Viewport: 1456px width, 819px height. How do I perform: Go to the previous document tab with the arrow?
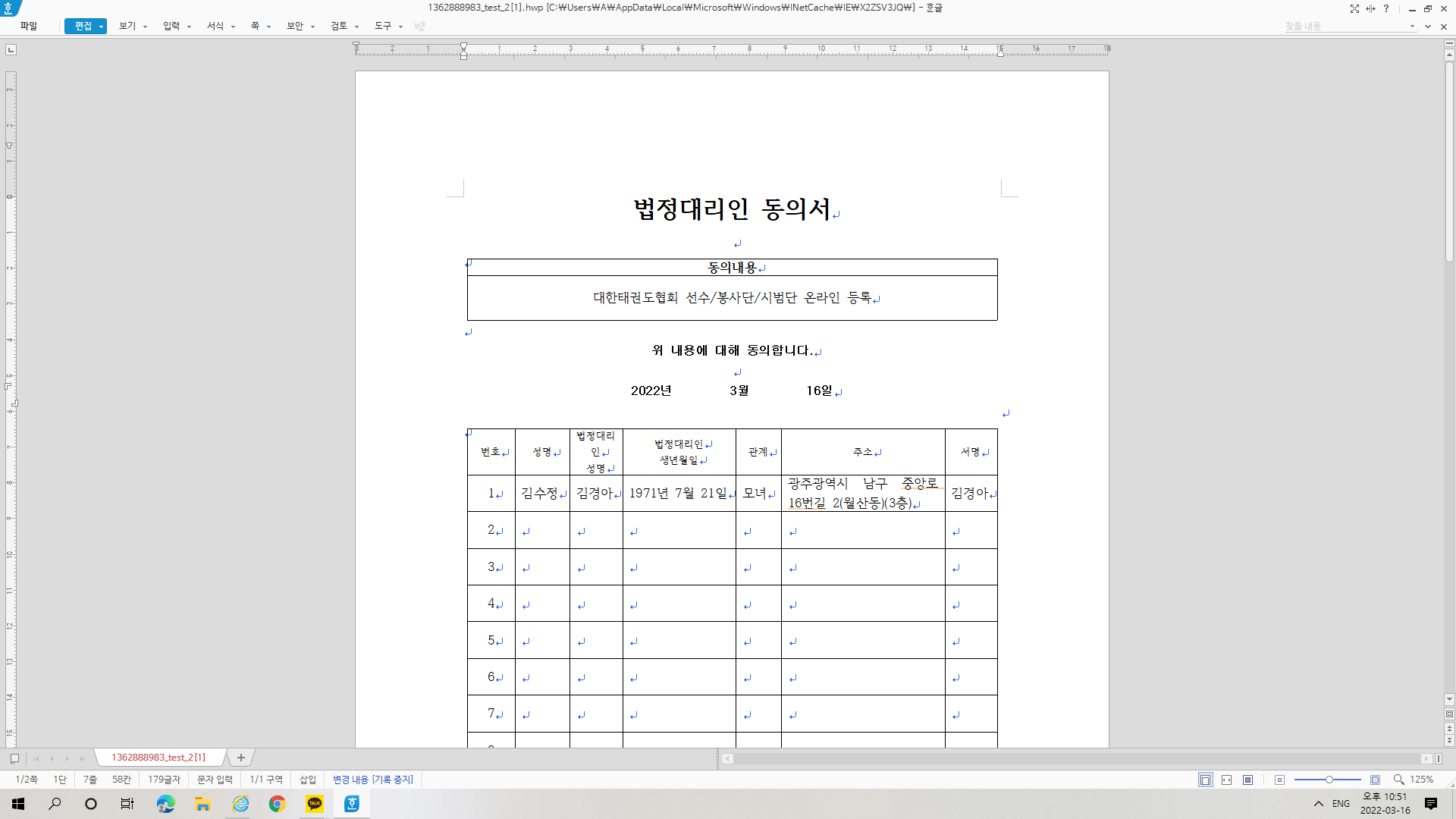[52, 758]
